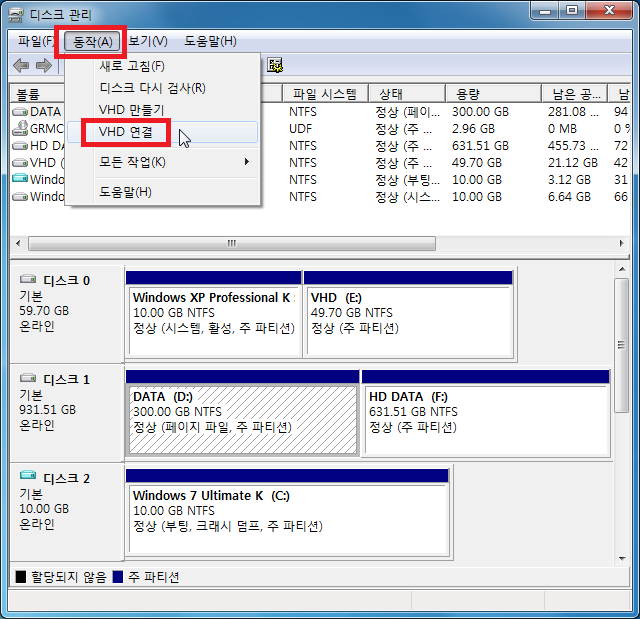The height and width of the screenshot is (619, 640).
Task: Click the UDF file system cell
Action: 300,129
